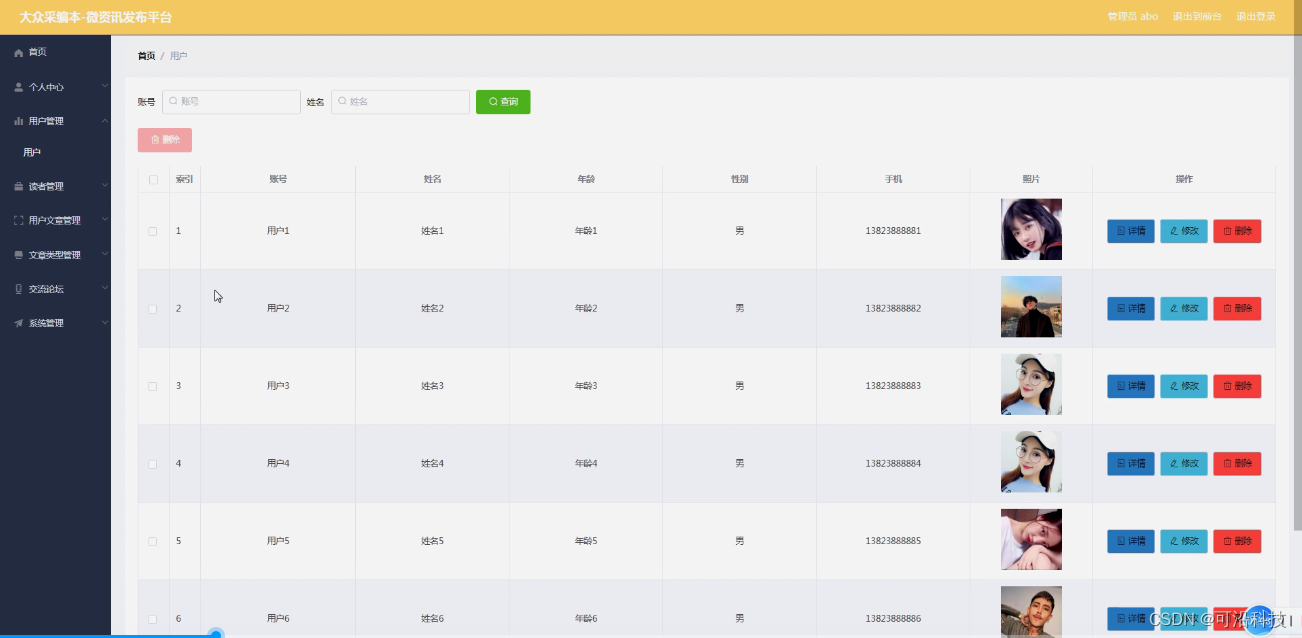The width and height of the screenshot is (1302, 638).
Task: Click the bracket icon of 用户文章管理
Action: click(x=18, y=220)
